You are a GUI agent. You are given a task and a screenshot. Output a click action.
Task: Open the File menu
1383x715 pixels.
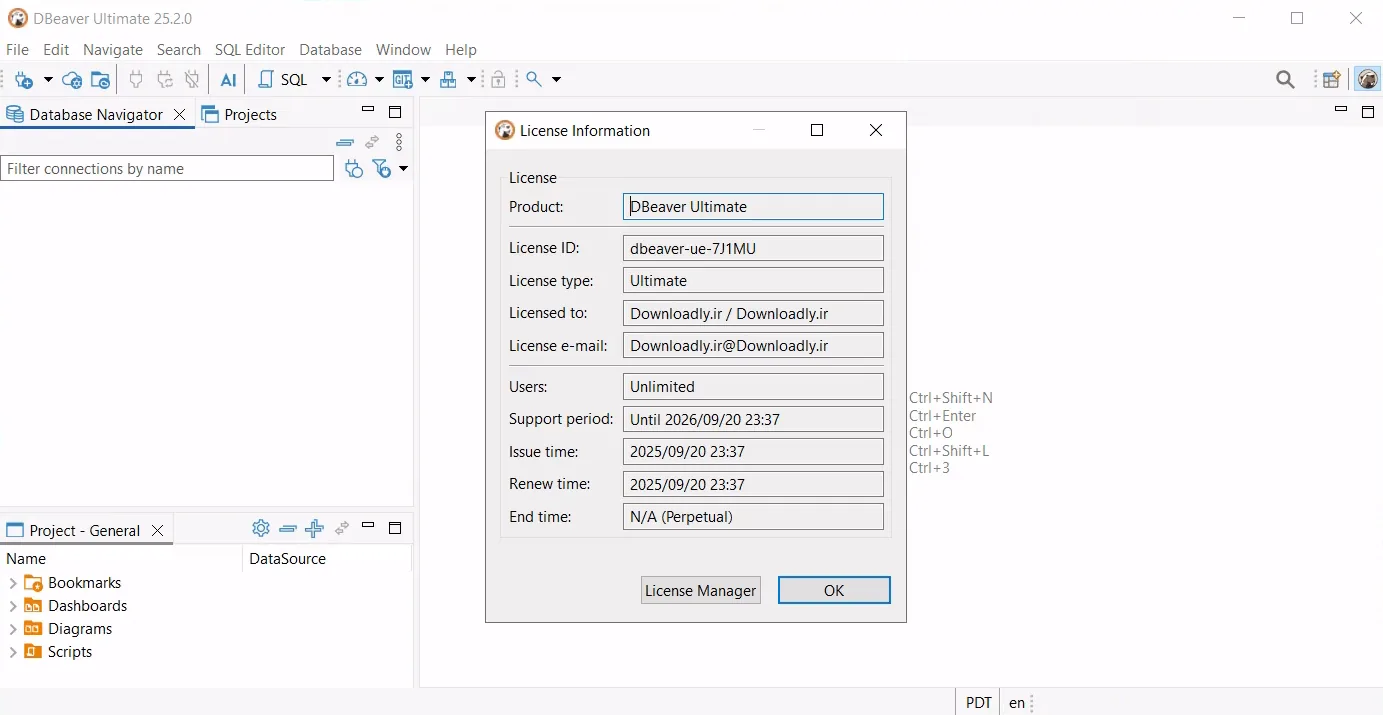tap(17, 50)
